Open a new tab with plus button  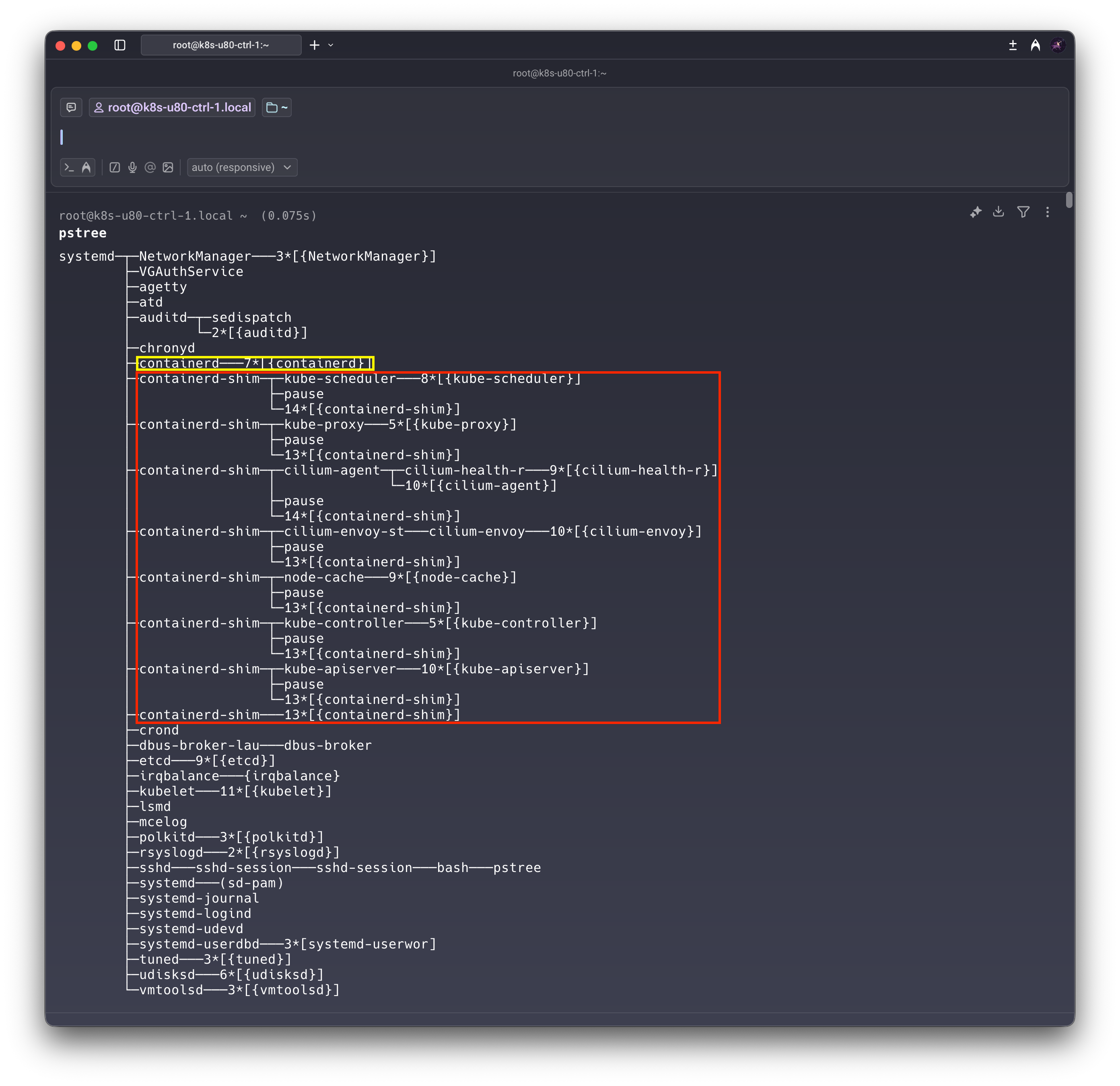tap(314, 45)
